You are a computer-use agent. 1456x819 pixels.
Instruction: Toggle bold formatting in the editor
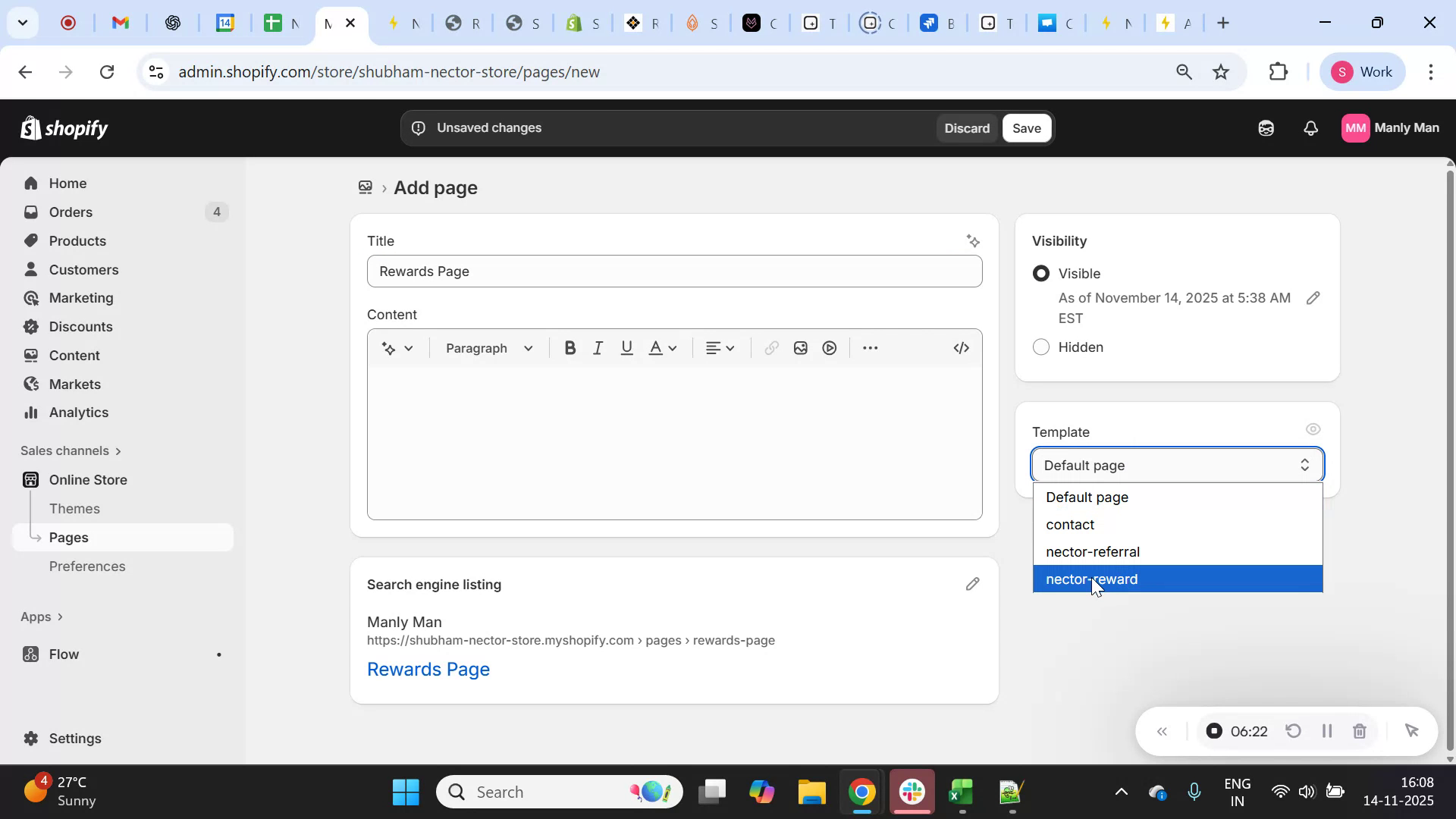[x=570, y=348]
